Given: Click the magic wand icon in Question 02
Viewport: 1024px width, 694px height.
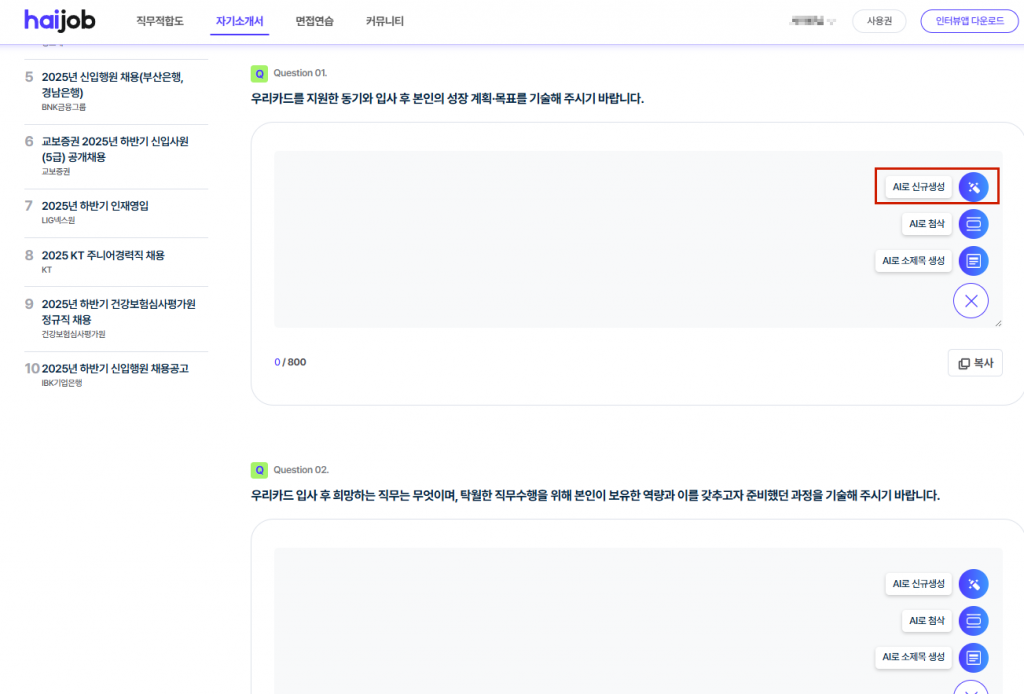Looking at the screenshot, I should coord(973,584).
